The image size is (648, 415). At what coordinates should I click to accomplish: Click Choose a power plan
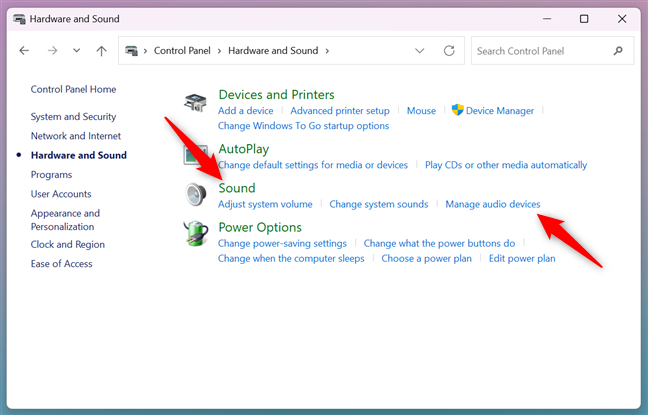(x=426, y=258)
